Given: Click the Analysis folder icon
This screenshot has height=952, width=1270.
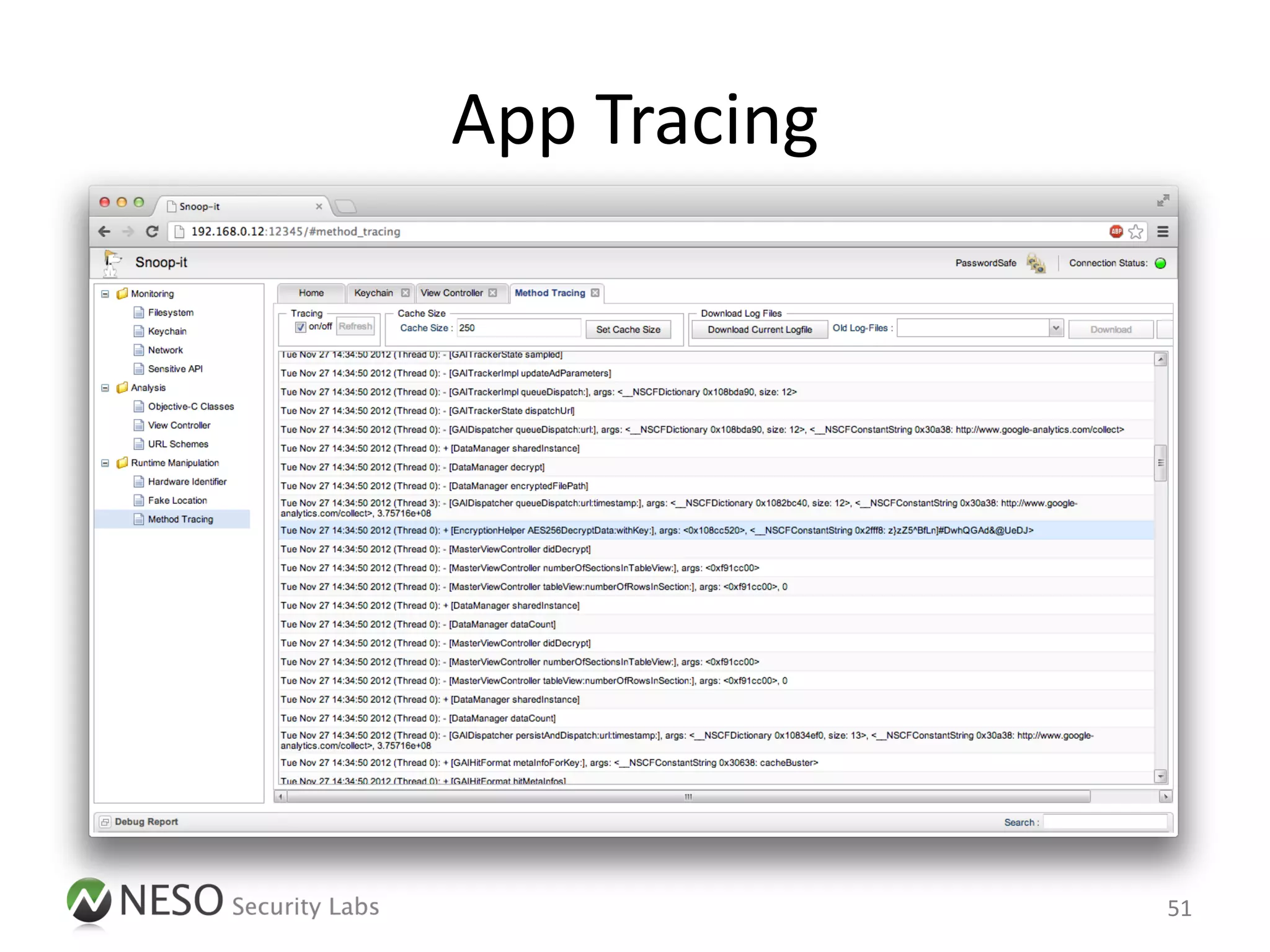Looking at the screenshot, I should 122,387.
